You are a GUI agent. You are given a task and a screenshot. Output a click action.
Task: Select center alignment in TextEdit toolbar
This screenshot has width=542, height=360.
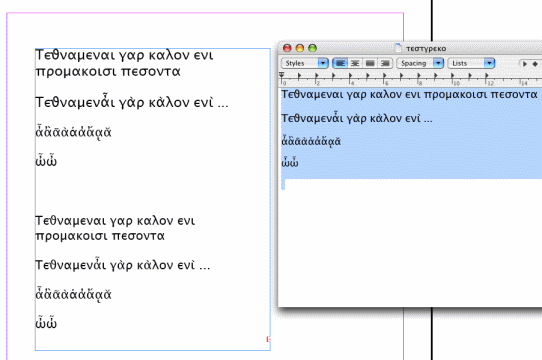click(x=355, y=63)
